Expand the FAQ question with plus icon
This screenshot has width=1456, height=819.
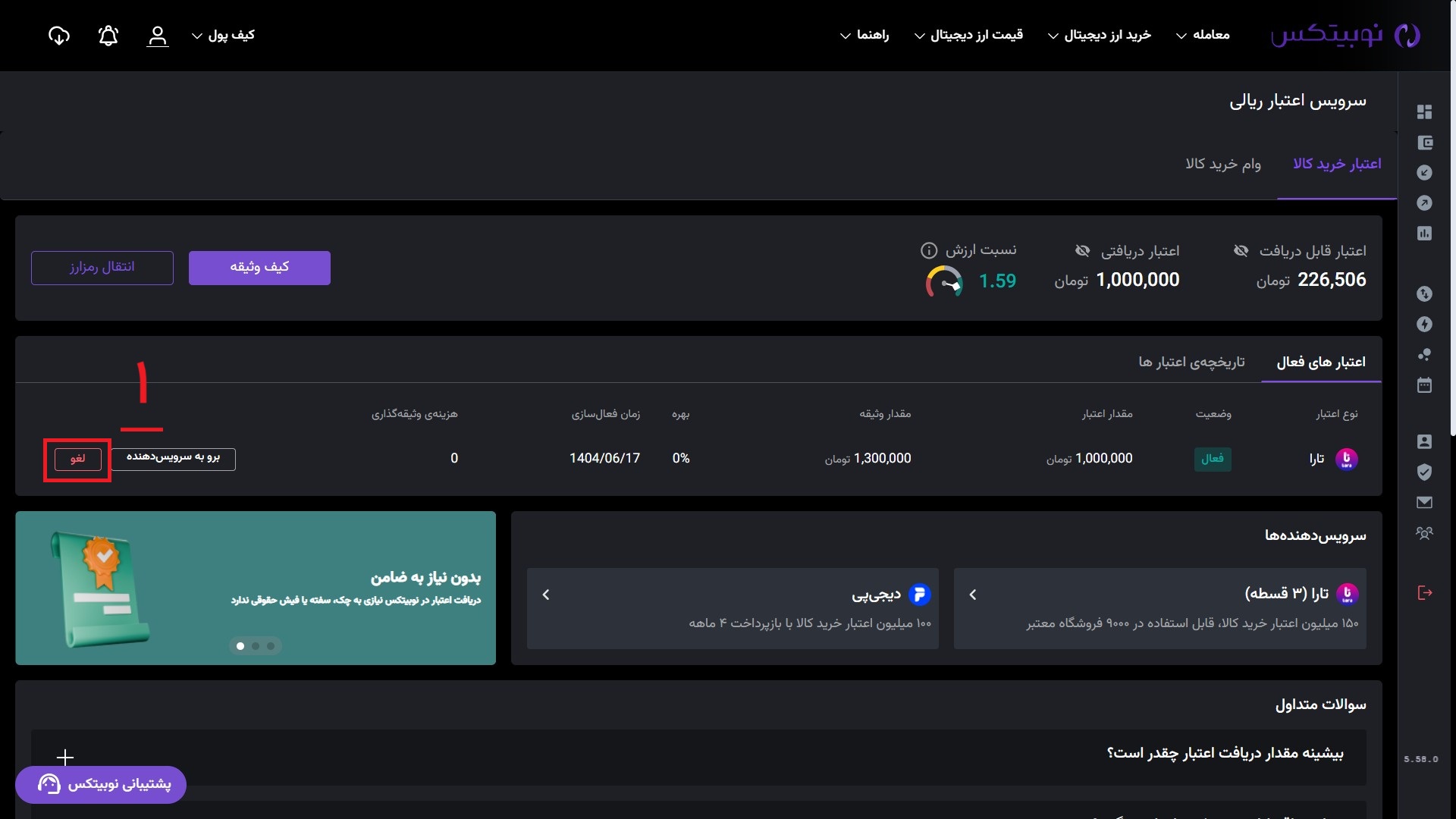click(65, 757)
